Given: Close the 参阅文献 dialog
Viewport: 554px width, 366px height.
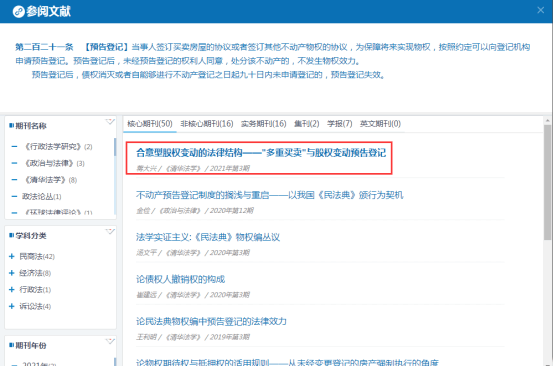Looking at the screenshot, I should coord(540,10).
